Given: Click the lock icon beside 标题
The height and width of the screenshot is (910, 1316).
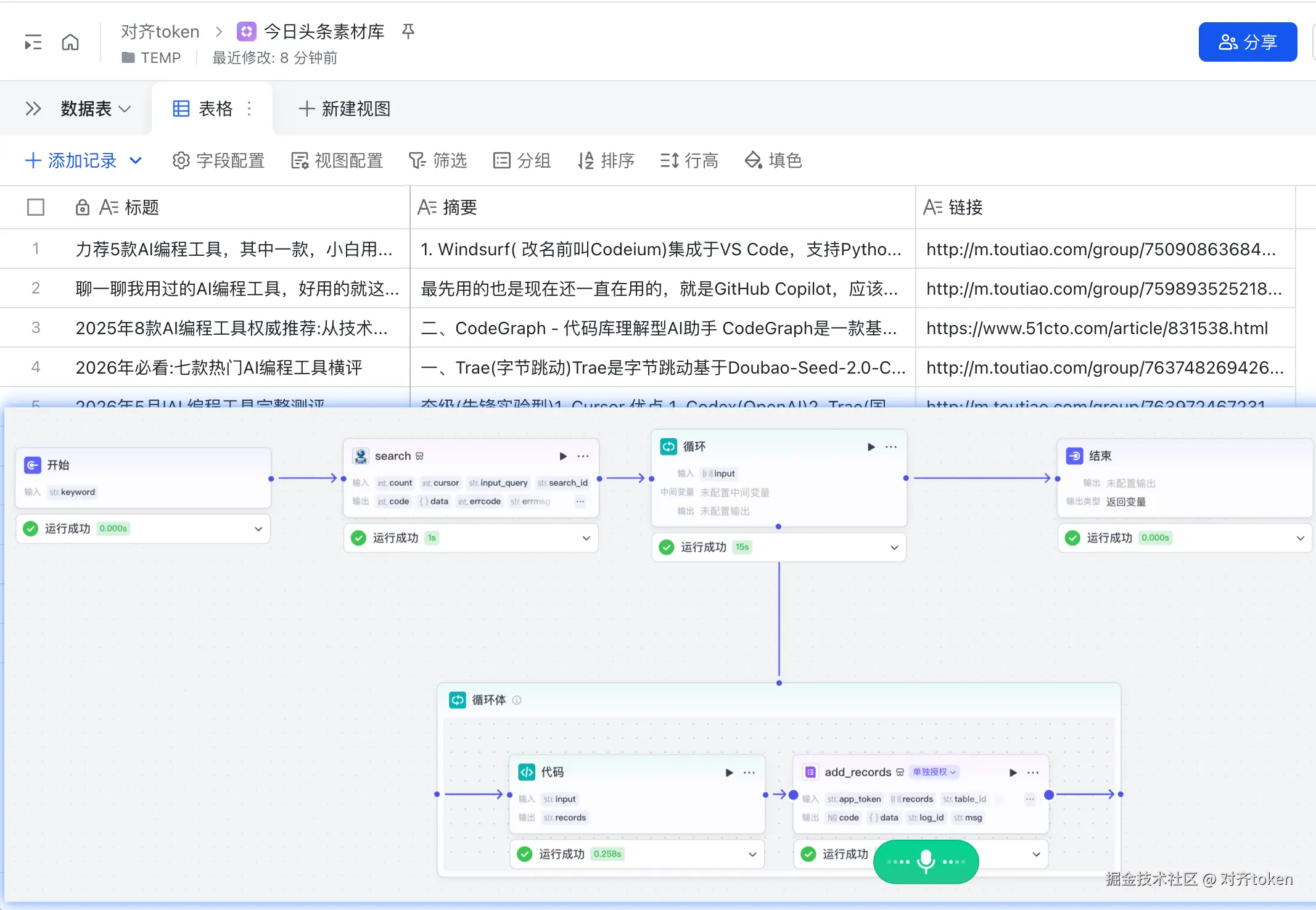Looking at the screenshot, I should point(82,208).
